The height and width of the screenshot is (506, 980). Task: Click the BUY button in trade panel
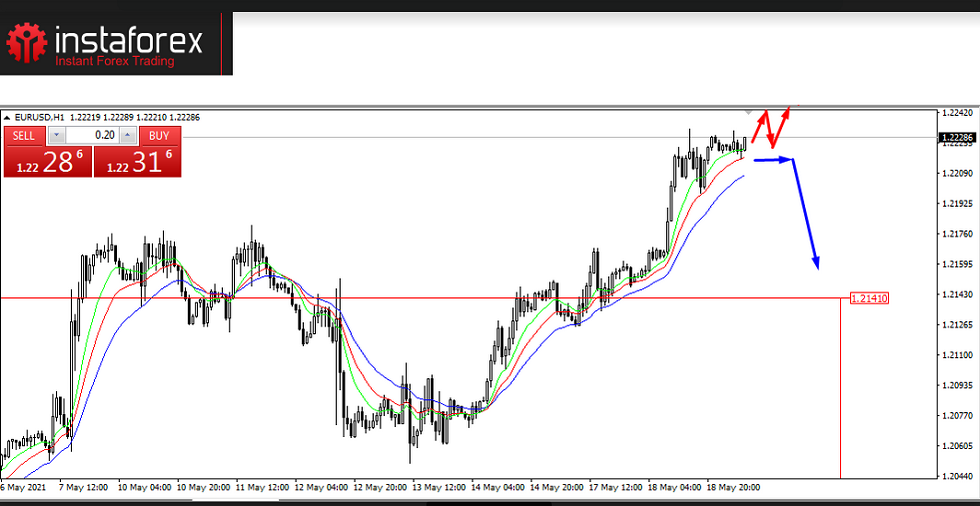159,136
